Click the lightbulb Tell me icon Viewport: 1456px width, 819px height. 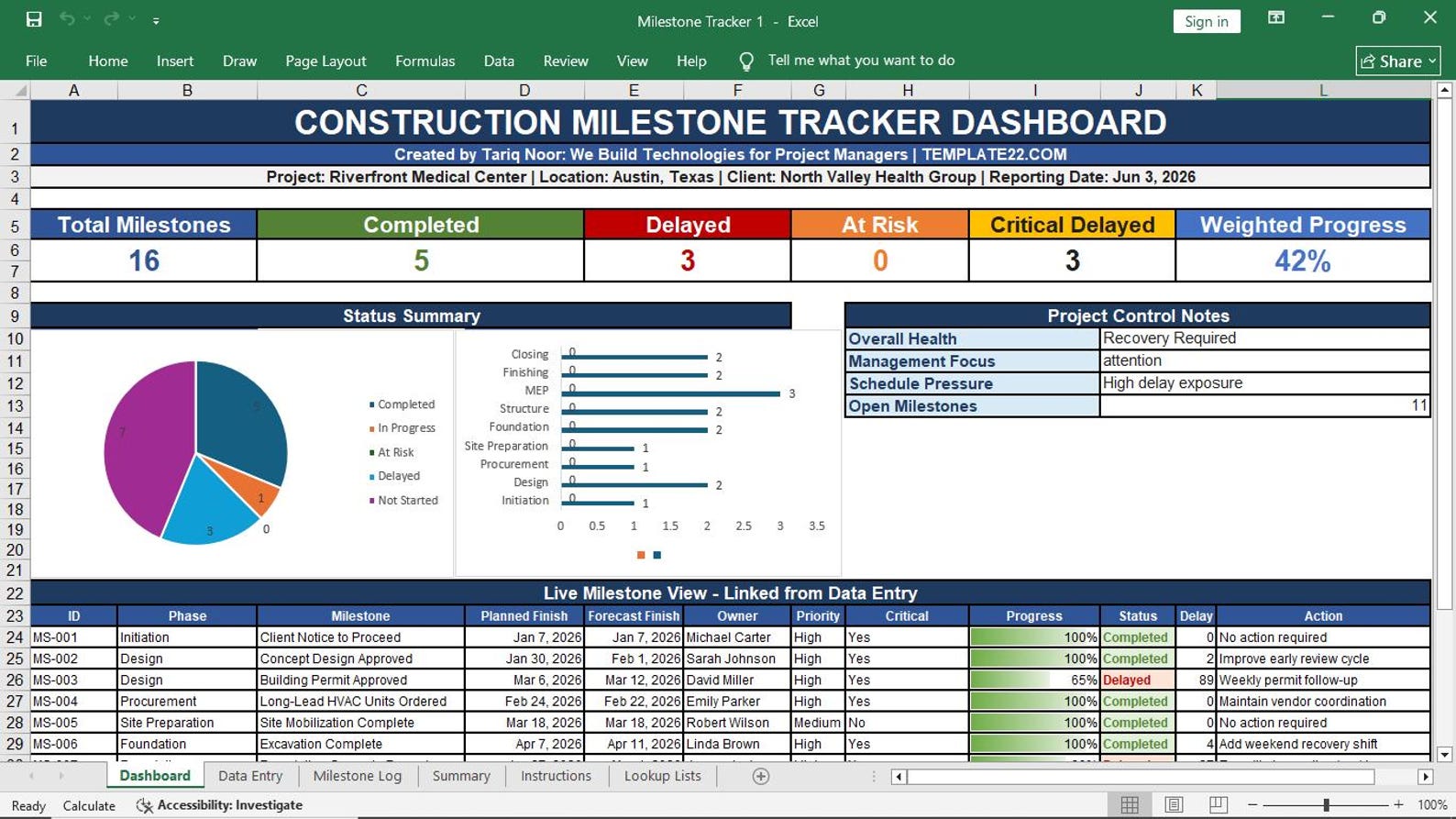click(x=746, y=61)
